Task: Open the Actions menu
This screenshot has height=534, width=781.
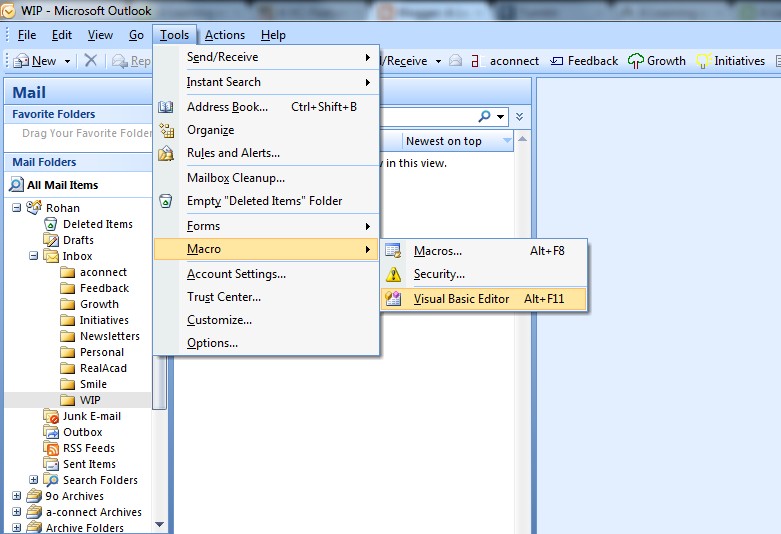Action: (224, 35)
